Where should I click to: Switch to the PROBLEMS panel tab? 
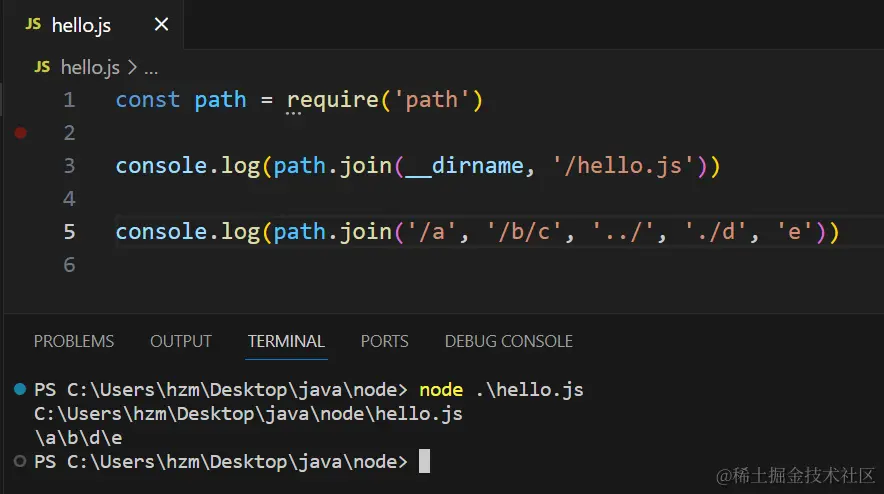(74, 341)
